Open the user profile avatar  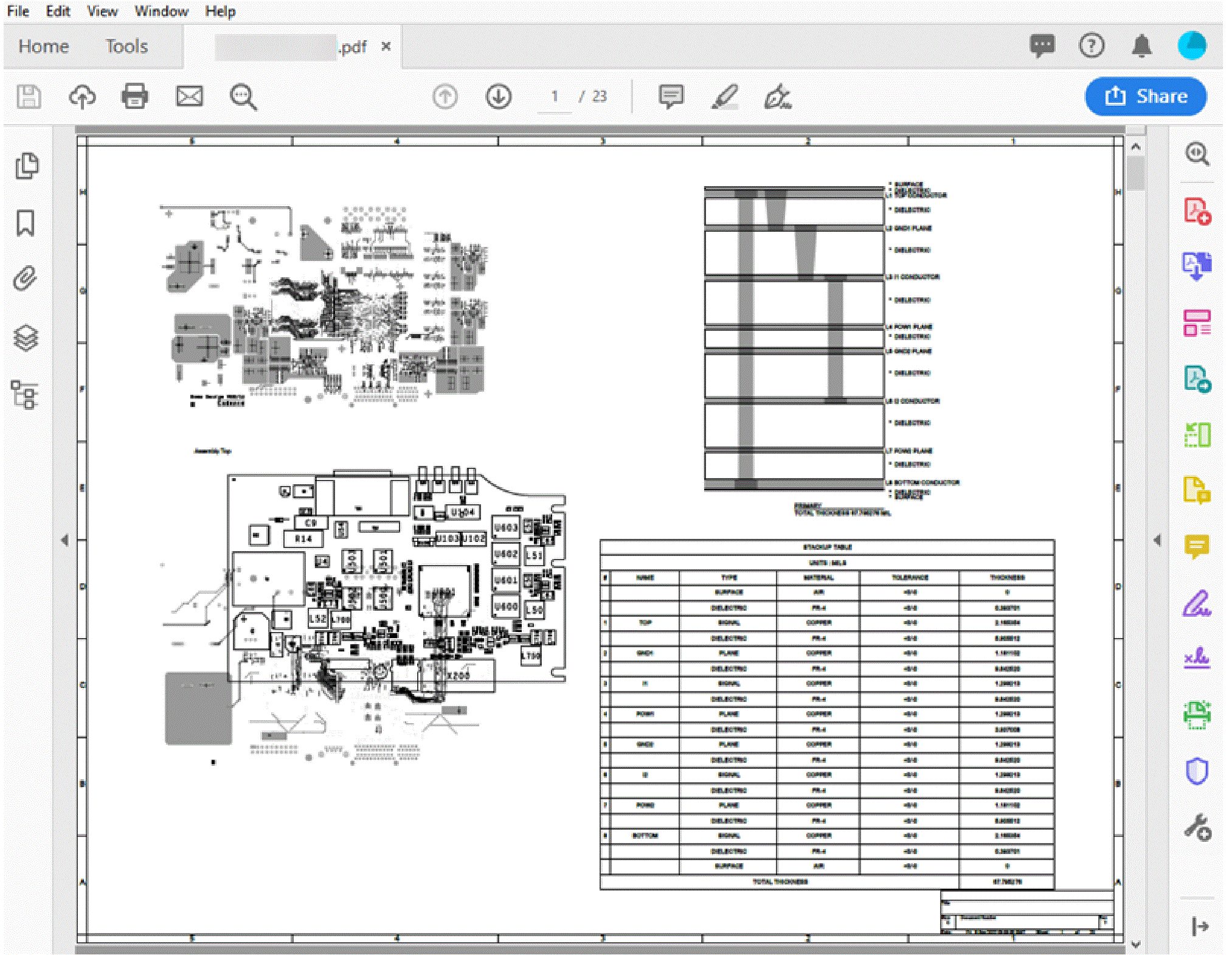tap(1192, 46)
